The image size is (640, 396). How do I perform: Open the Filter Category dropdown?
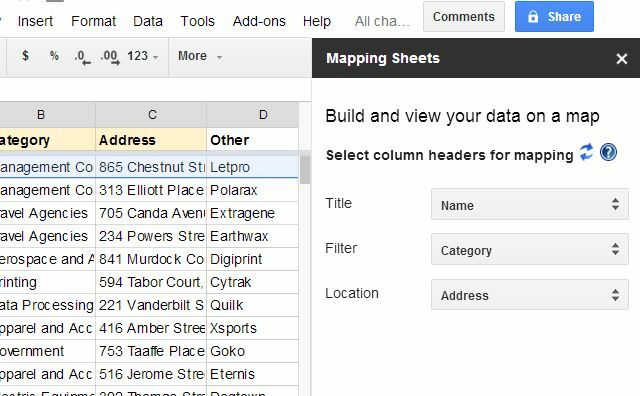pos(529,249)
